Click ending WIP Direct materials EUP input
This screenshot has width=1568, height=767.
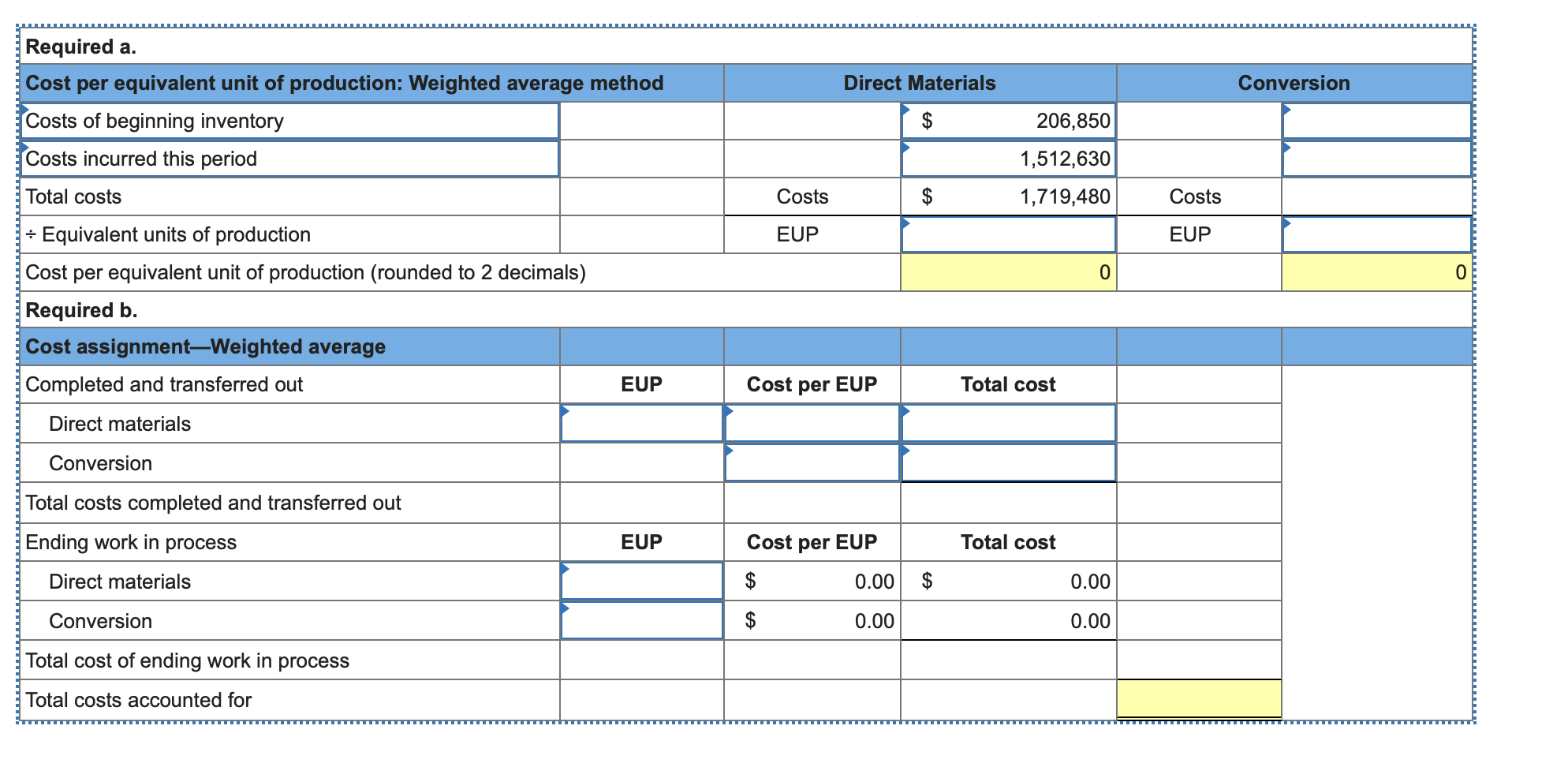(x=642, y=581)
